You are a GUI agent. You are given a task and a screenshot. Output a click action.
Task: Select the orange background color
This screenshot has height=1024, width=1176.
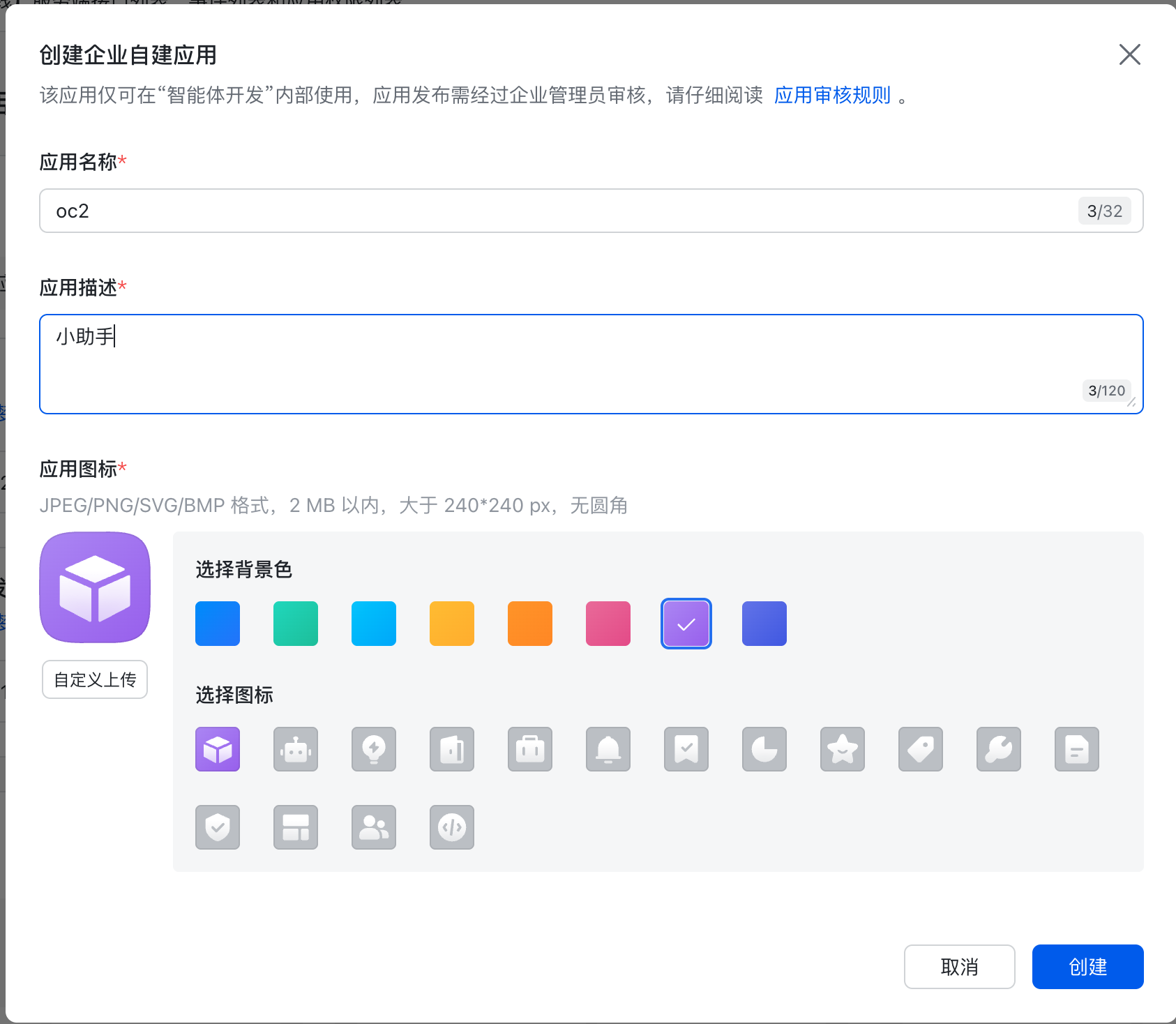530,624
